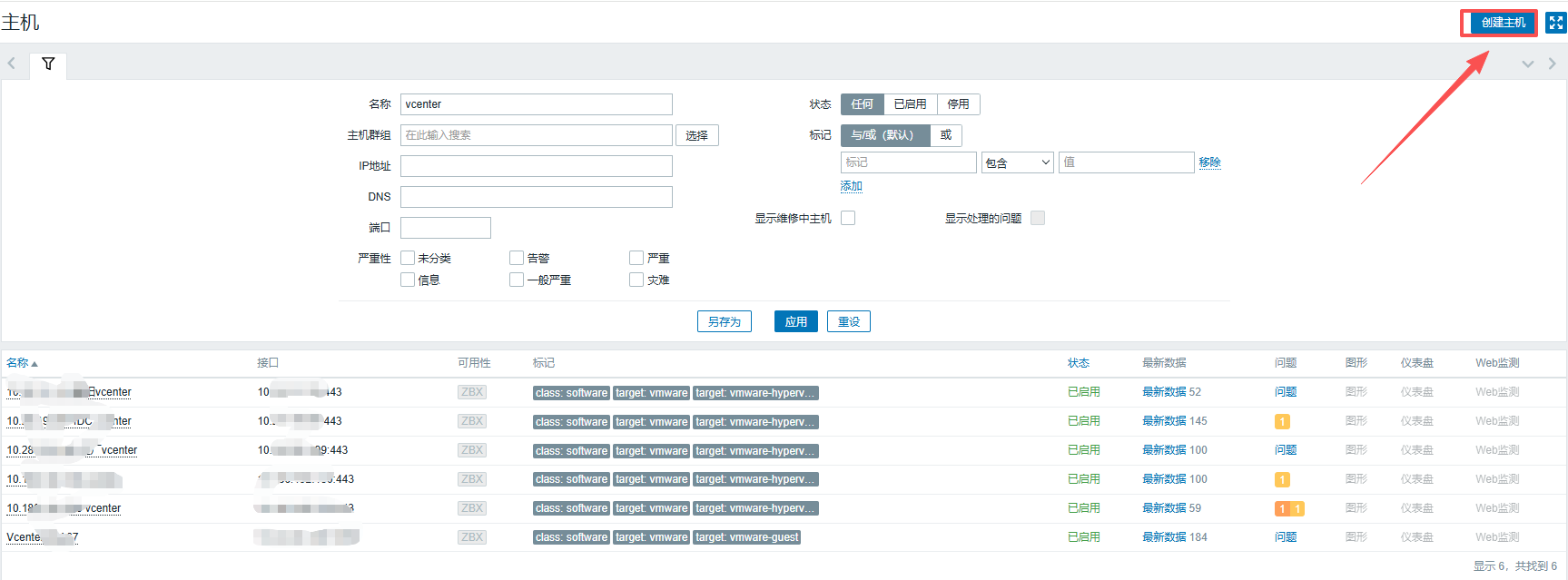
Task: Select the 停用 status option
Action: [x=959, y=104]
